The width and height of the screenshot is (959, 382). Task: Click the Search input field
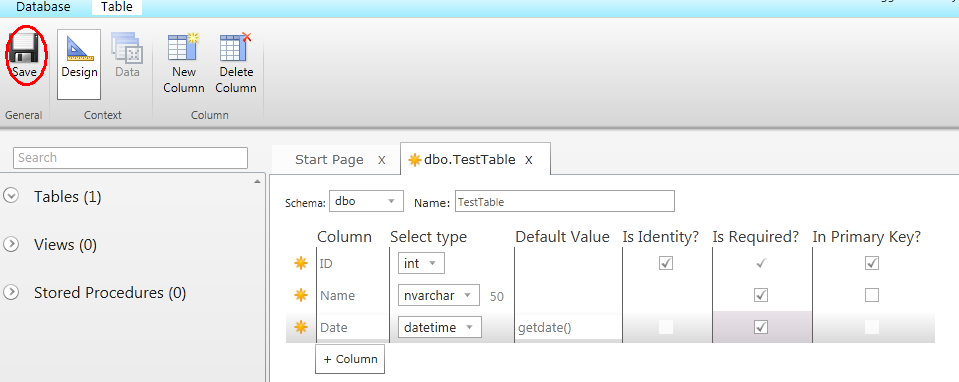coord(130,158)
